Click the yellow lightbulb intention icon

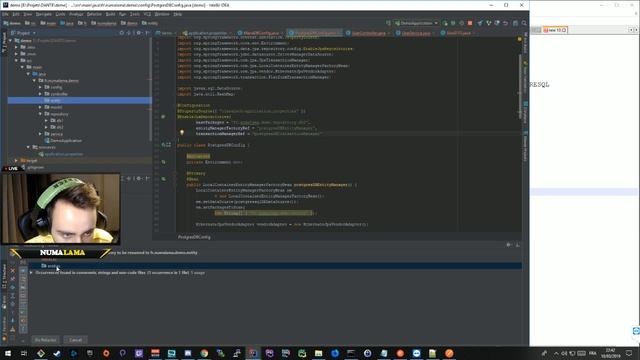[x=182, y=133]
